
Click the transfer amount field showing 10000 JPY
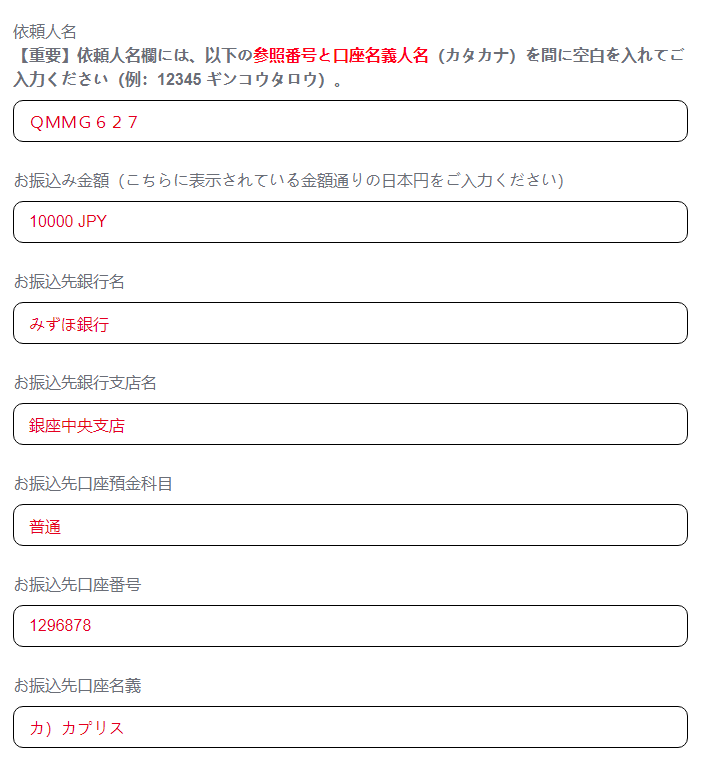350,222
